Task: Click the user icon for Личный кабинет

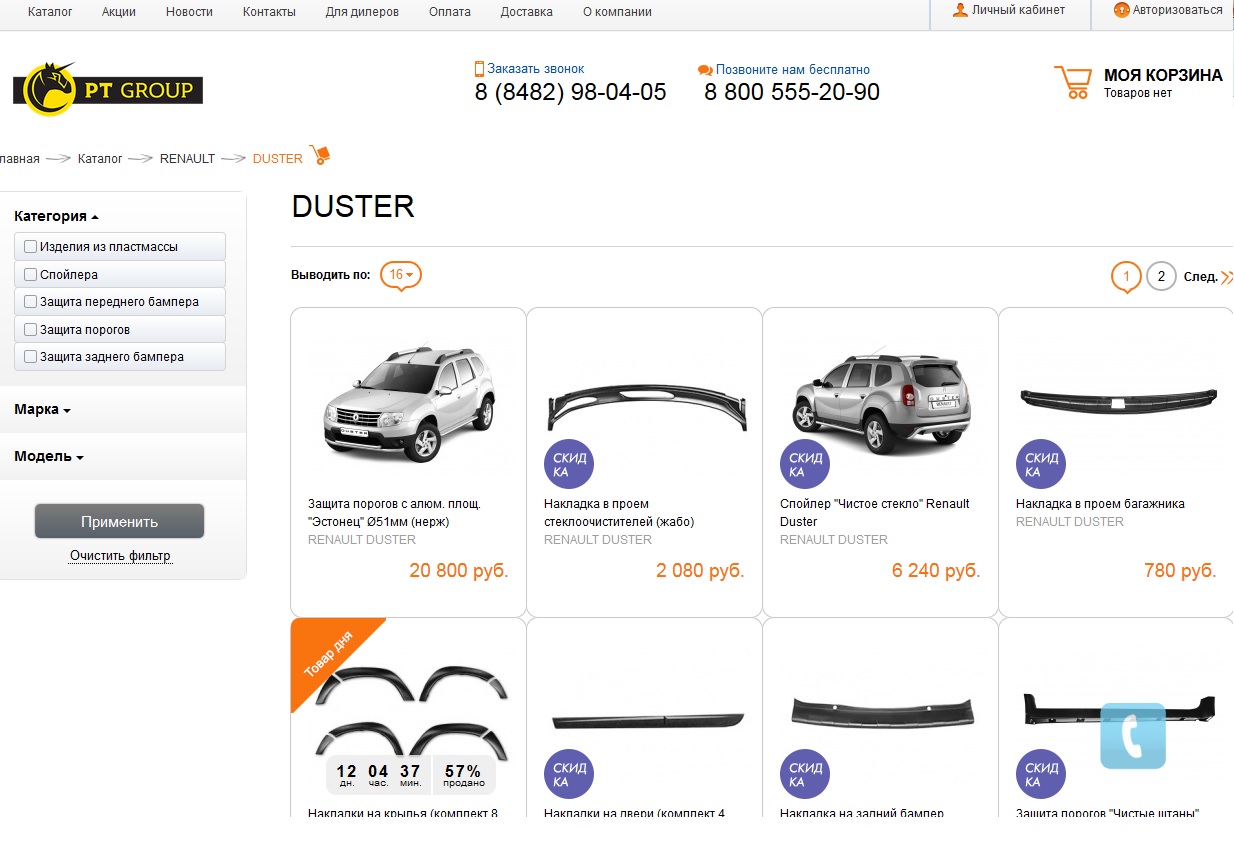Action: point(960,10)
